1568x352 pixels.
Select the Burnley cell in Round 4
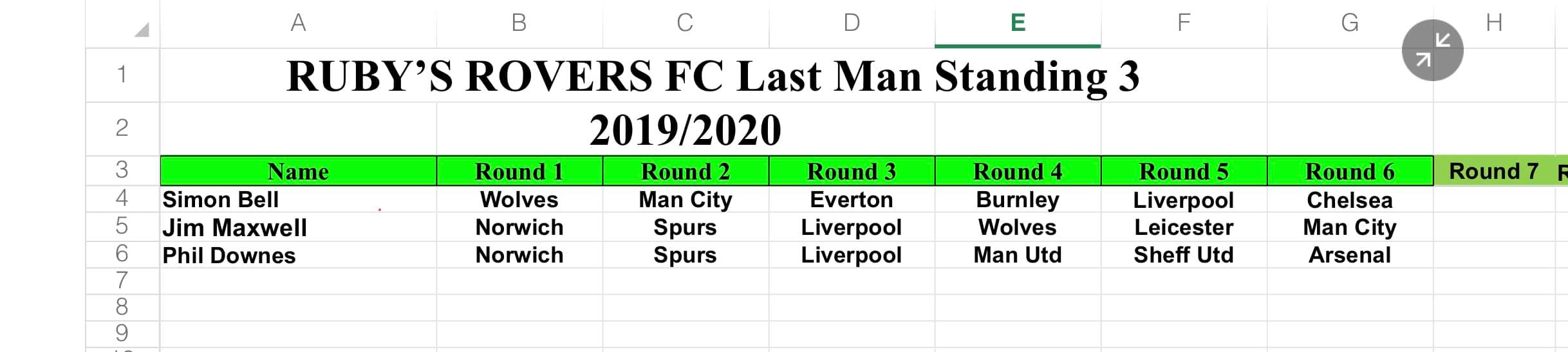click(1018, 199)
